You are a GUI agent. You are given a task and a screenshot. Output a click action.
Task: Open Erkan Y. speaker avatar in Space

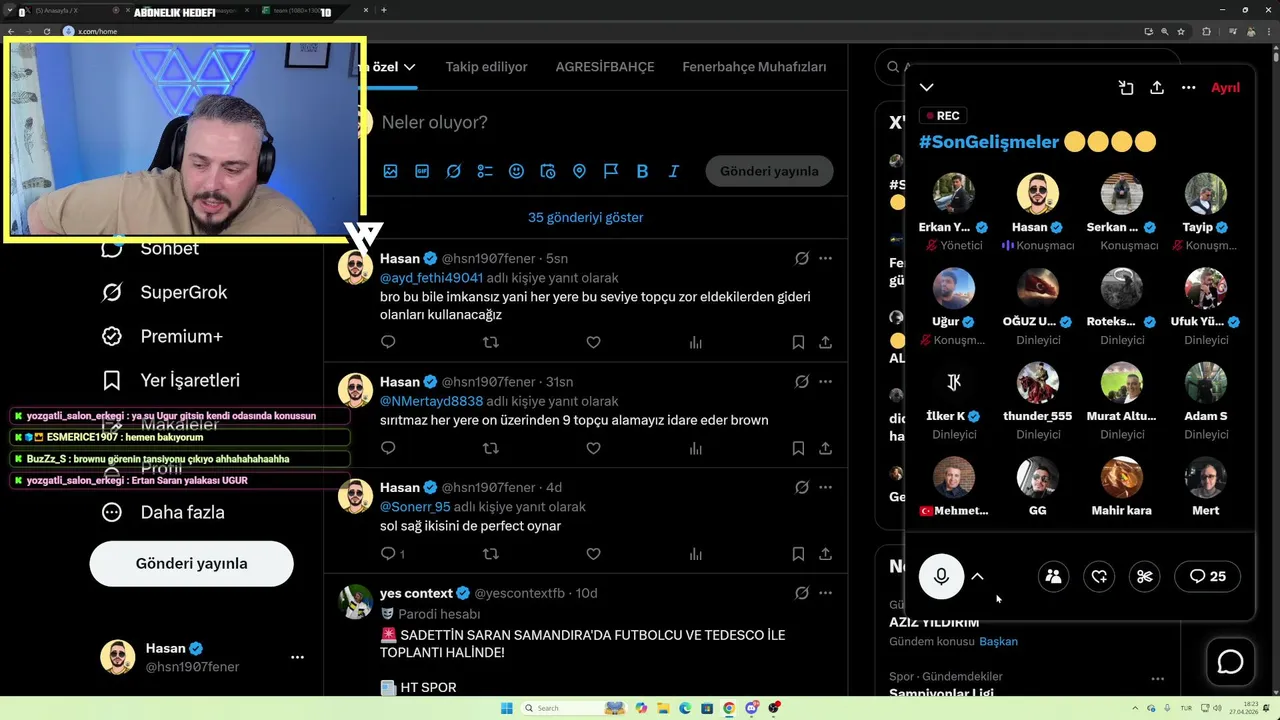point(953,194)
